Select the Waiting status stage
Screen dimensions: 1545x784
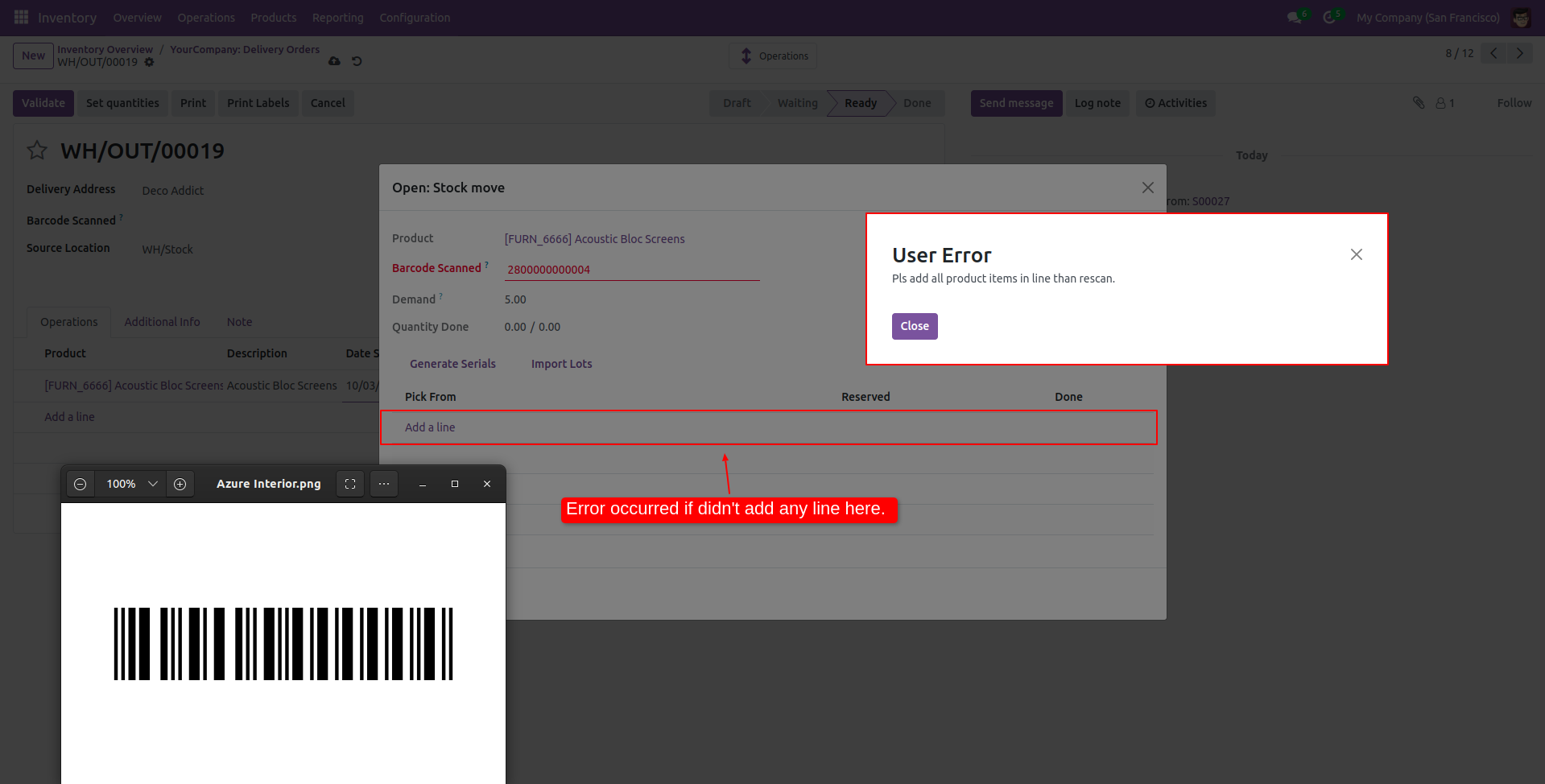pos(797,103)
